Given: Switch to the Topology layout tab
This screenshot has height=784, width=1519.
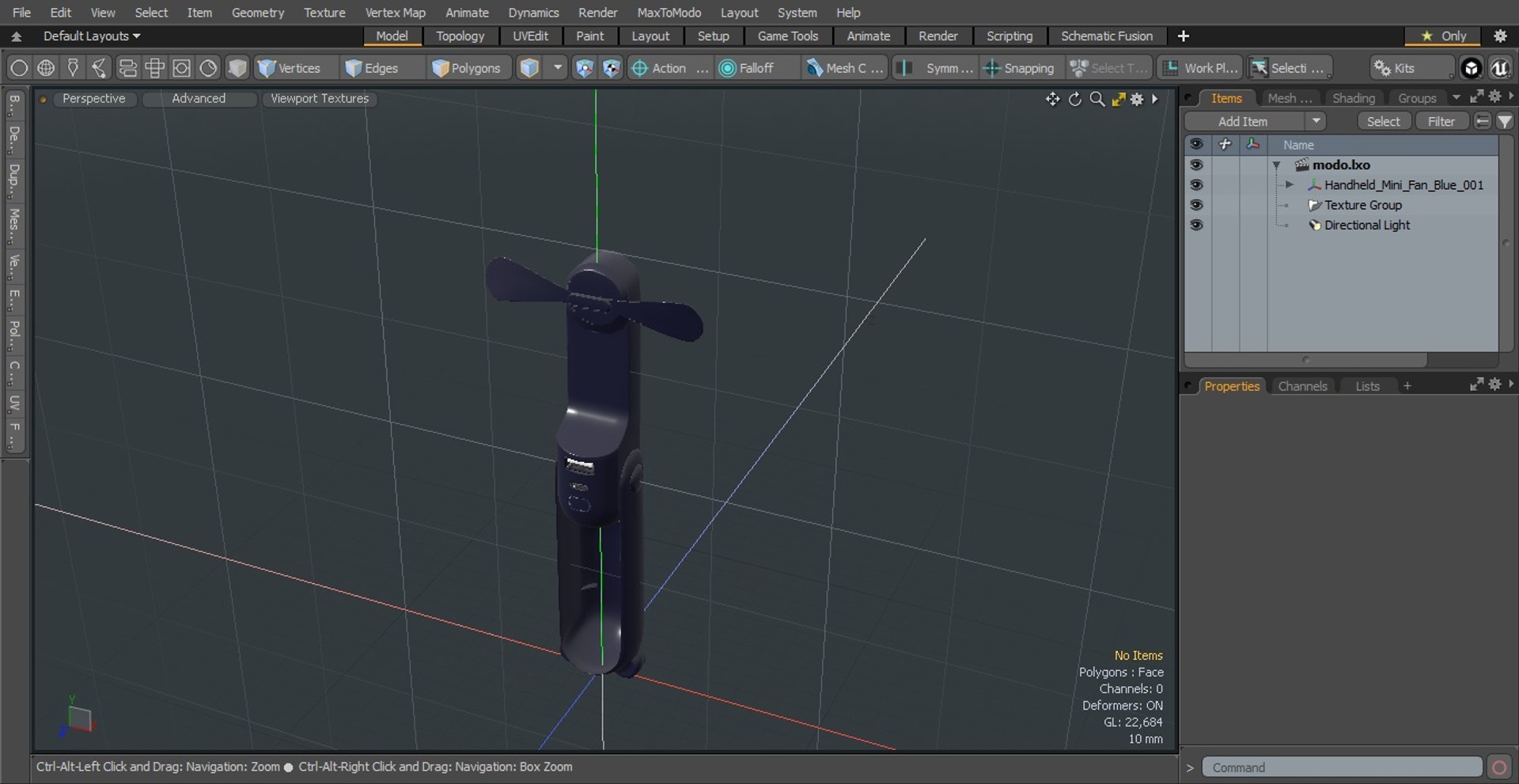Looking at the screenshot, I should coord(460,36).
